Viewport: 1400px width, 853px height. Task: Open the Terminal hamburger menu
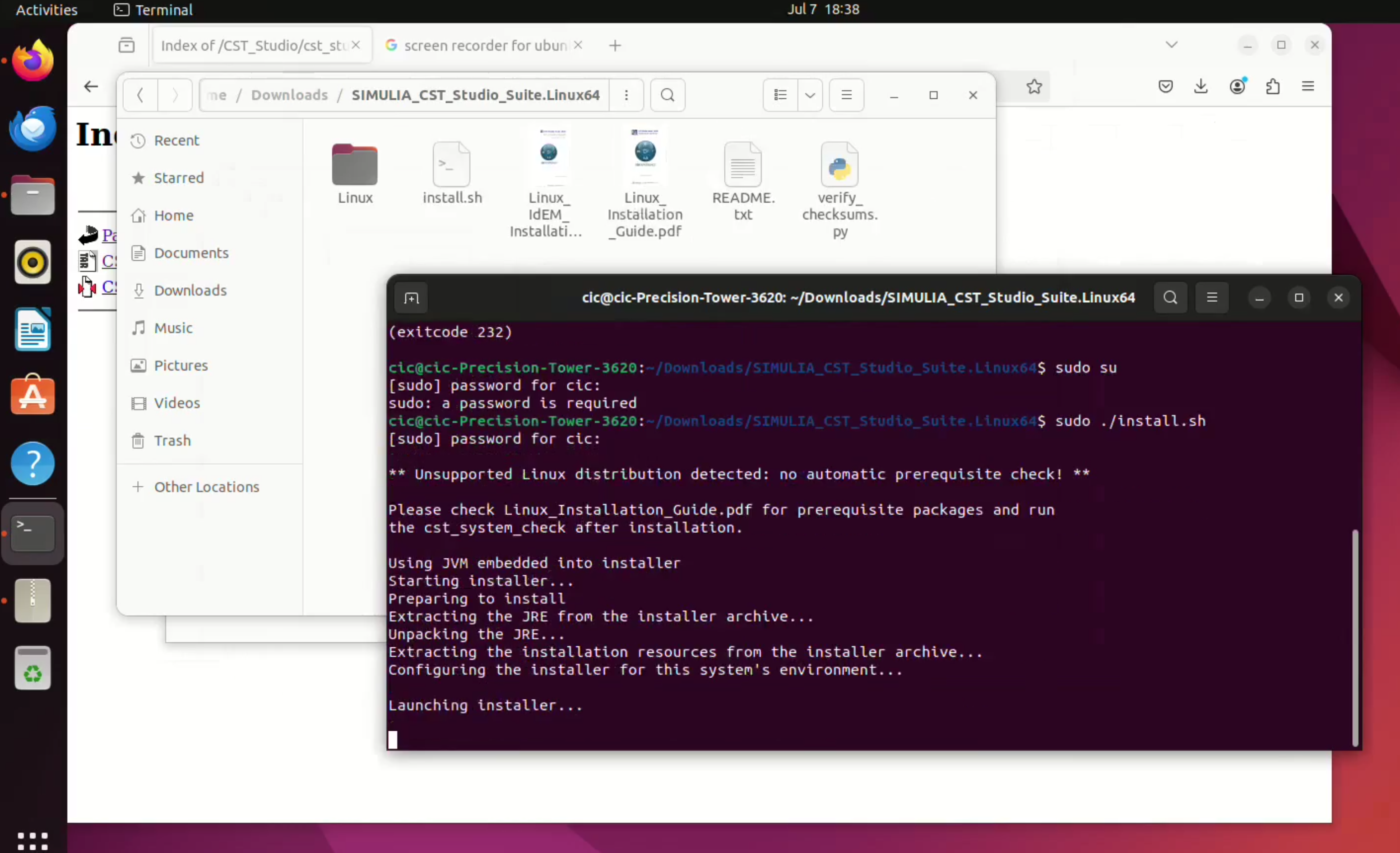(x=1212, y=298)
